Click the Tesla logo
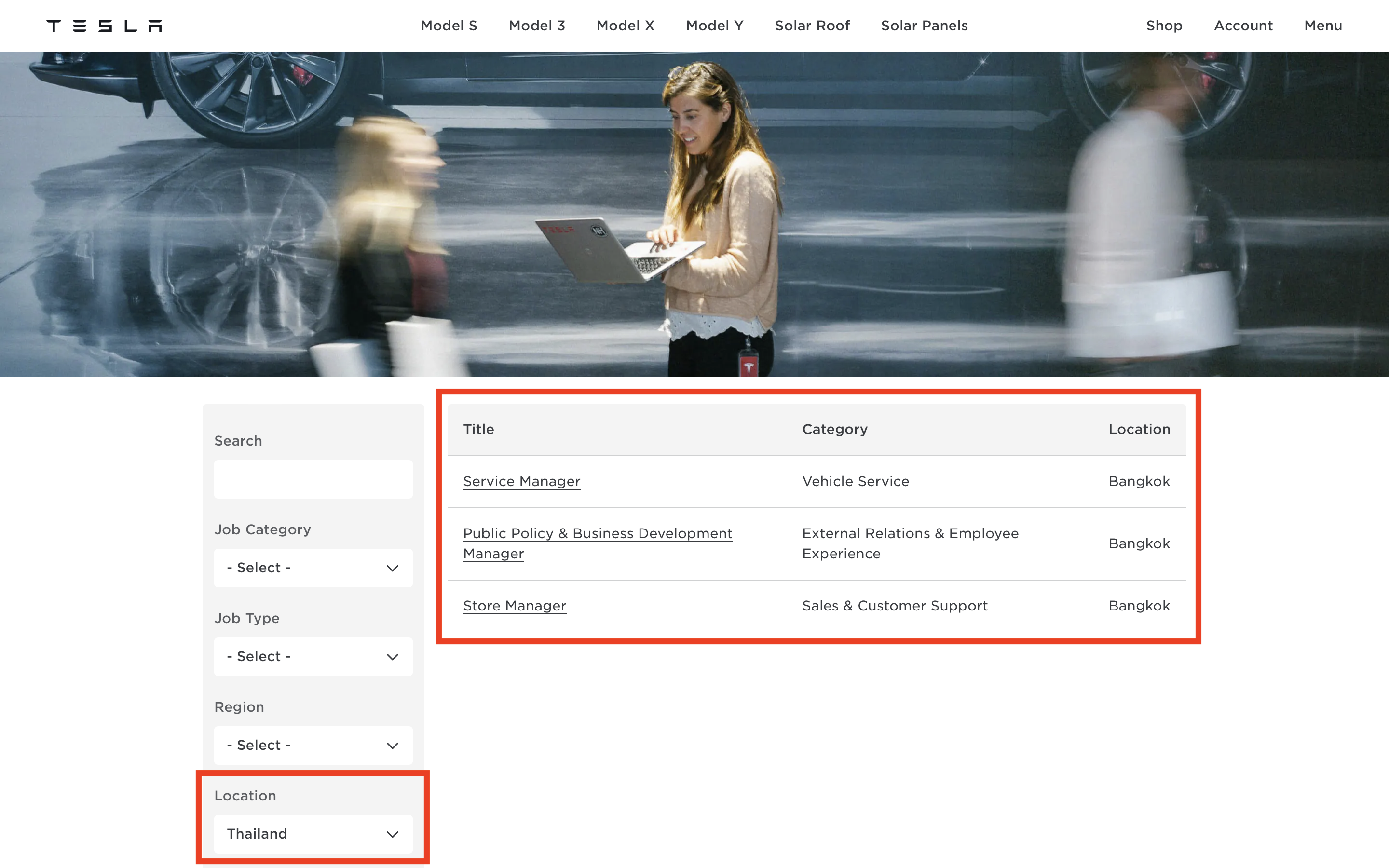This screenshot has height=868, width=1389. coord(104,26)
